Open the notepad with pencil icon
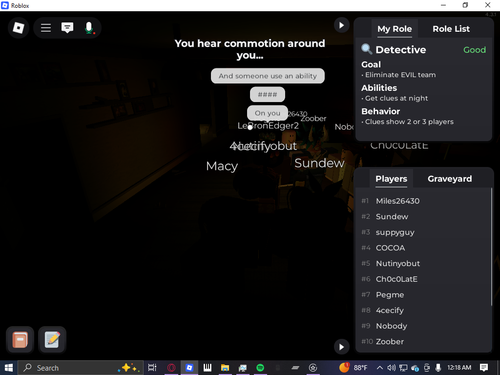The image size is (500, 375). pyautogui.click(x=52, y=340)
